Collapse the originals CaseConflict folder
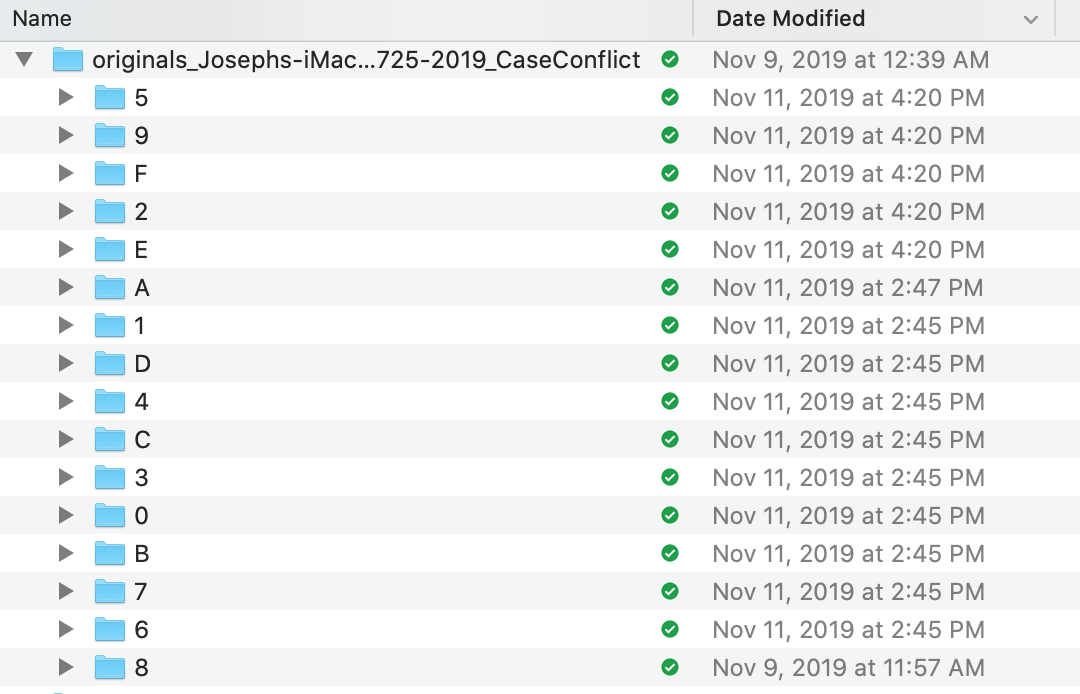The width and height of the screenshot is (1080, 694). pyautogui.click(x=24, y=60)
